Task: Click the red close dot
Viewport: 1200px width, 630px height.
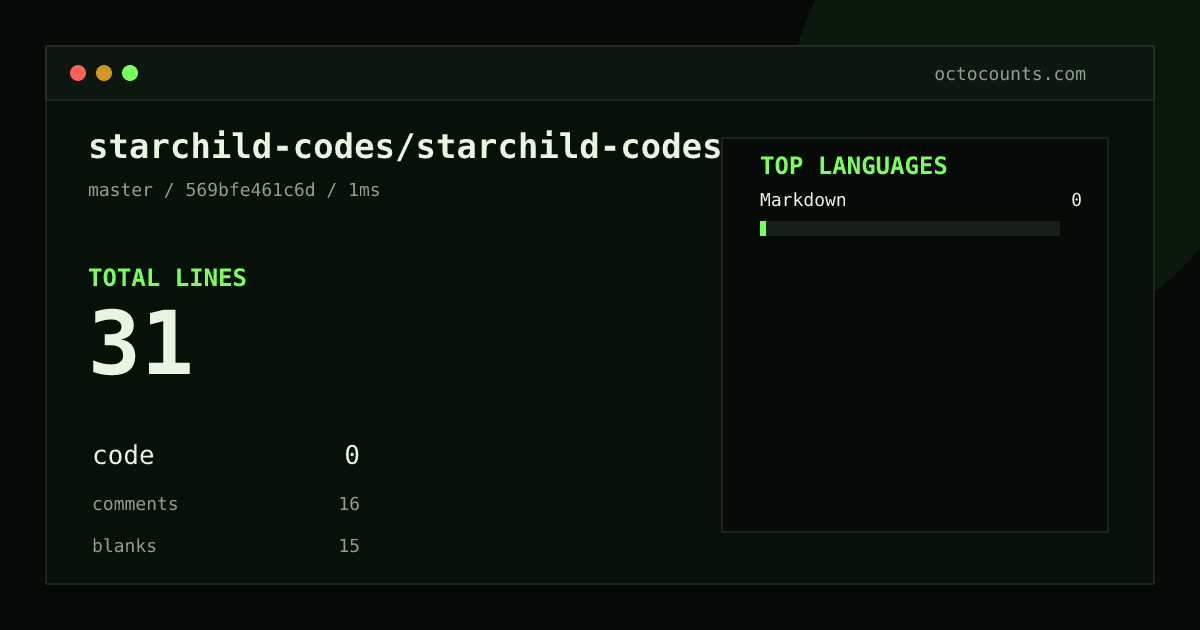Action: [78, 73]
